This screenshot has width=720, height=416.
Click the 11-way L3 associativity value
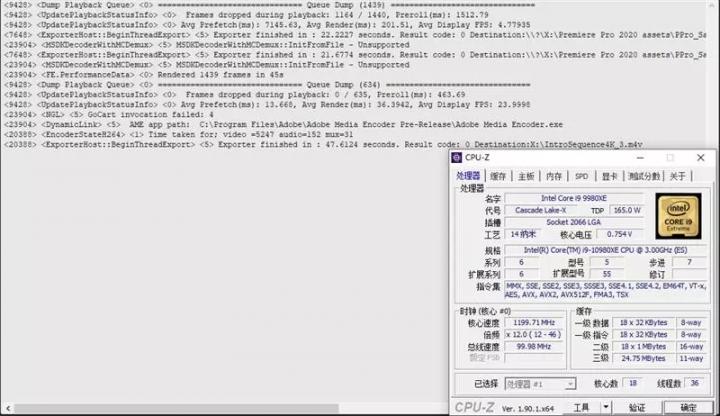[x=692, y=359]
